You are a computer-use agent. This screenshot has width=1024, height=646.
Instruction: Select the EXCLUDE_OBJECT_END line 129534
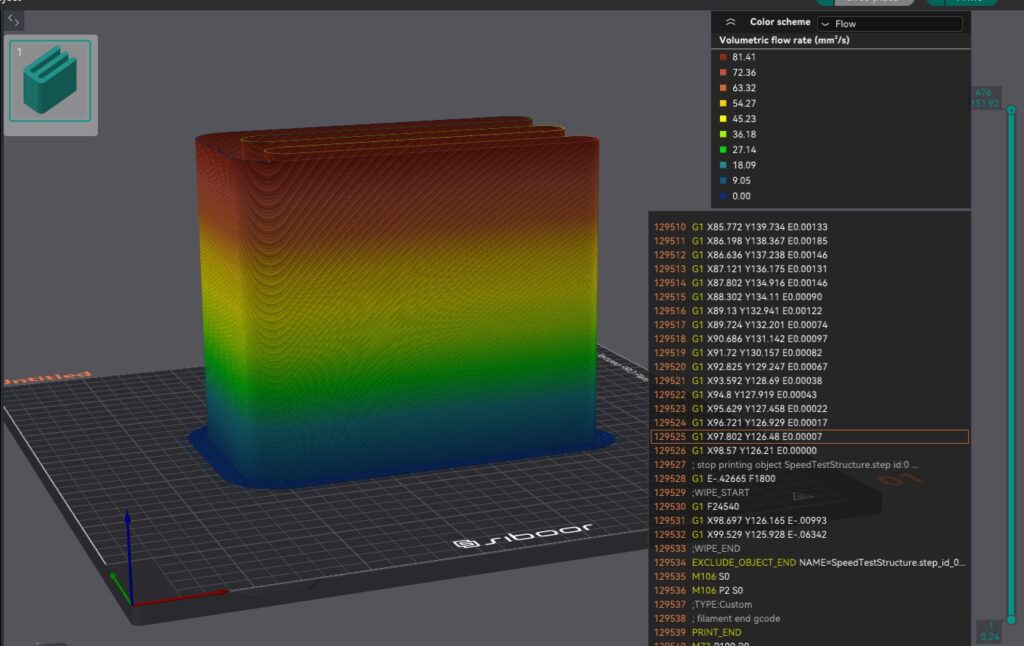(x=810, y=562)
